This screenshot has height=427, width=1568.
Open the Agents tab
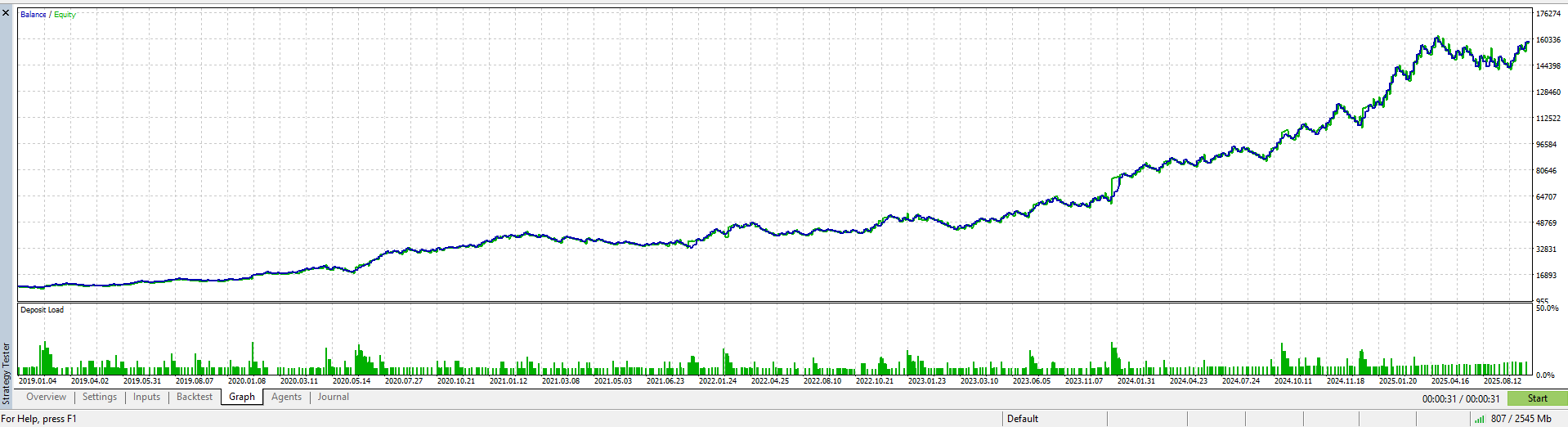pos(286,398)
